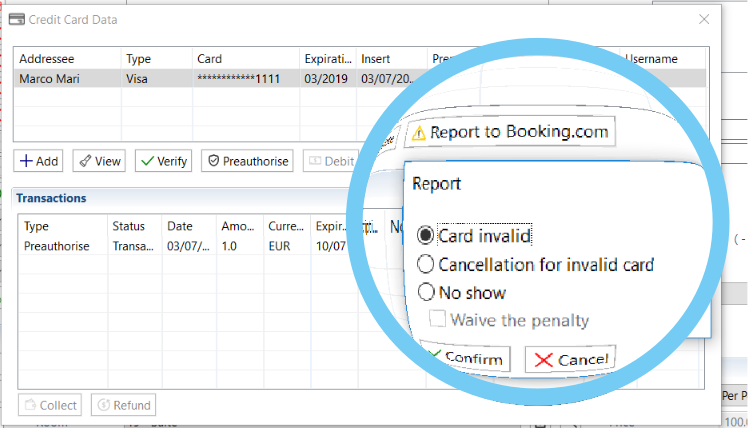Tick the Waive the penalty checkbox
Viewport: 749px width, 428px height.
click(x=437, y=319)
